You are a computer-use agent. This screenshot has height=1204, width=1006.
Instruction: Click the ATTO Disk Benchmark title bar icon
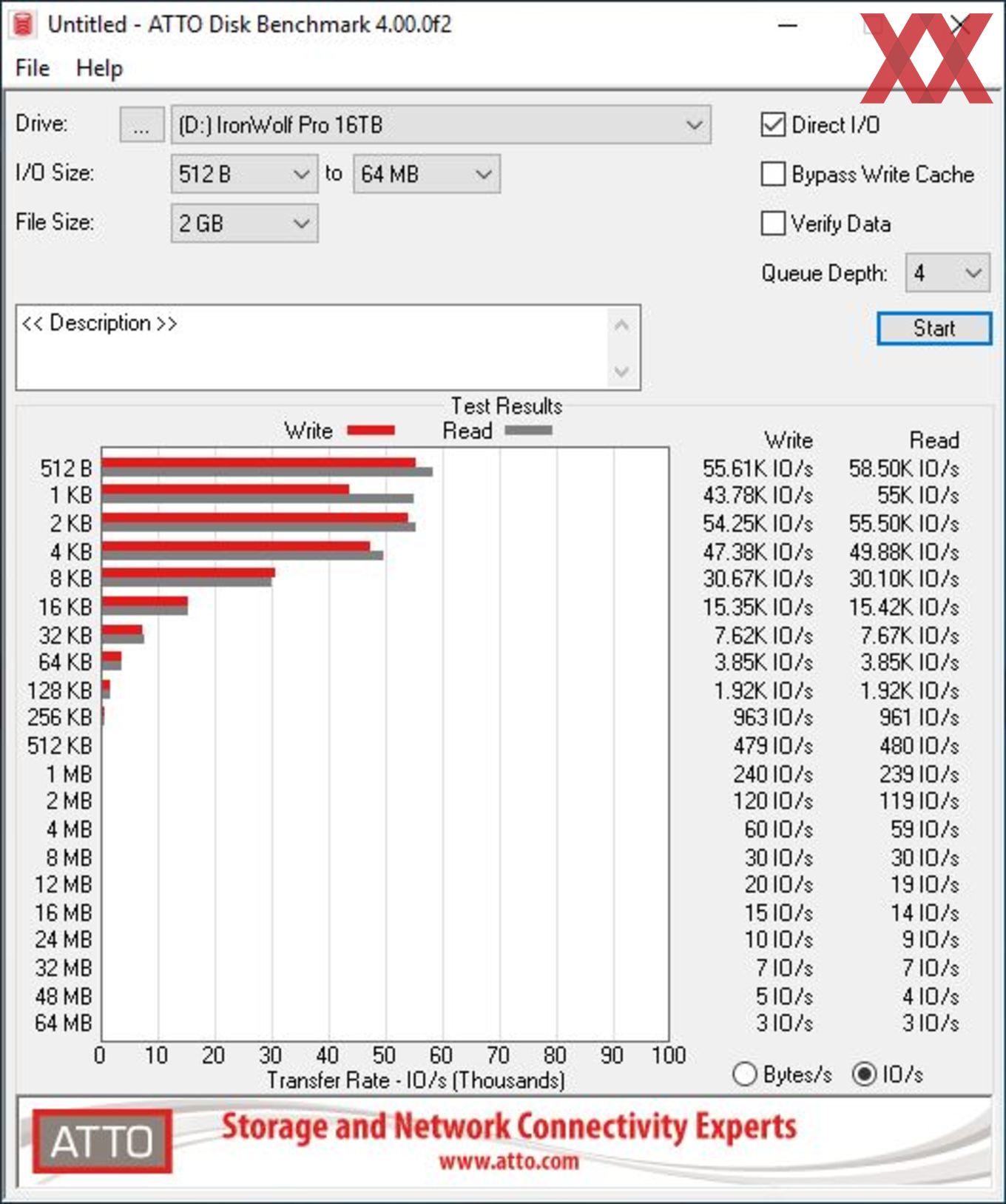[x=24, y=24]
